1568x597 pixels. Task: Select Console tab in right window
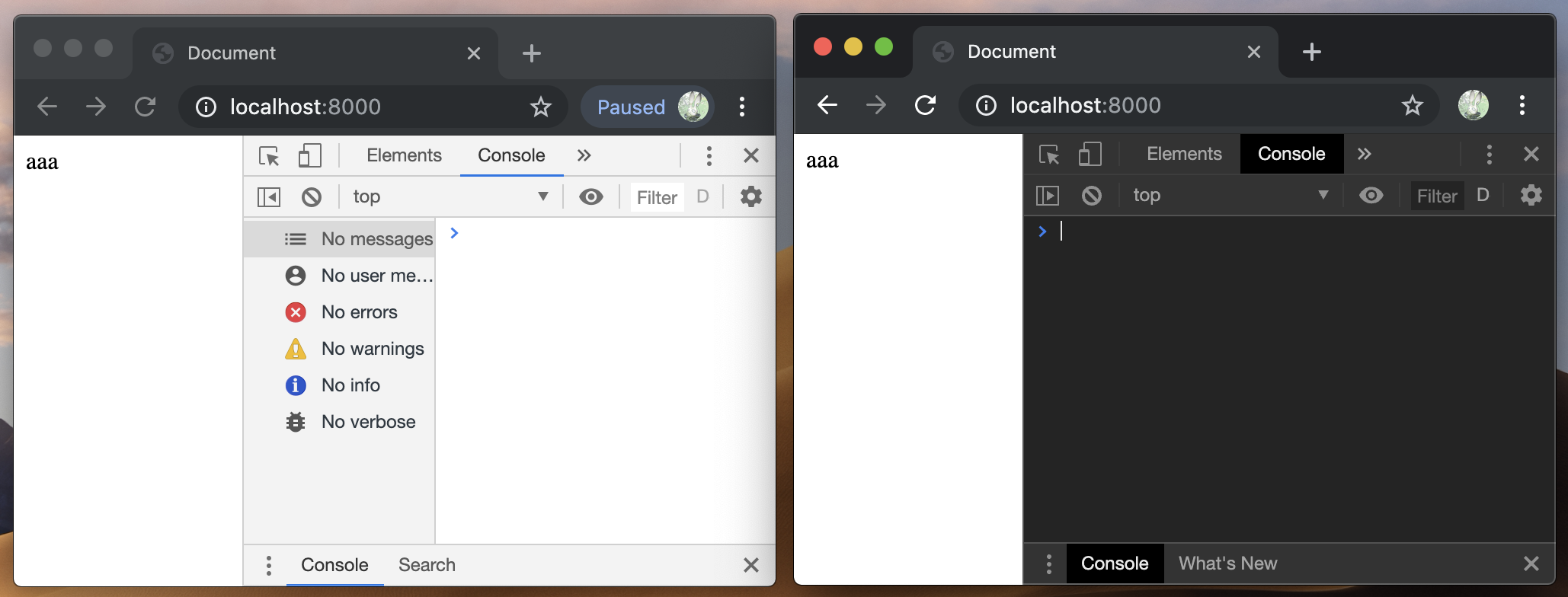(x=1291, y=154)
